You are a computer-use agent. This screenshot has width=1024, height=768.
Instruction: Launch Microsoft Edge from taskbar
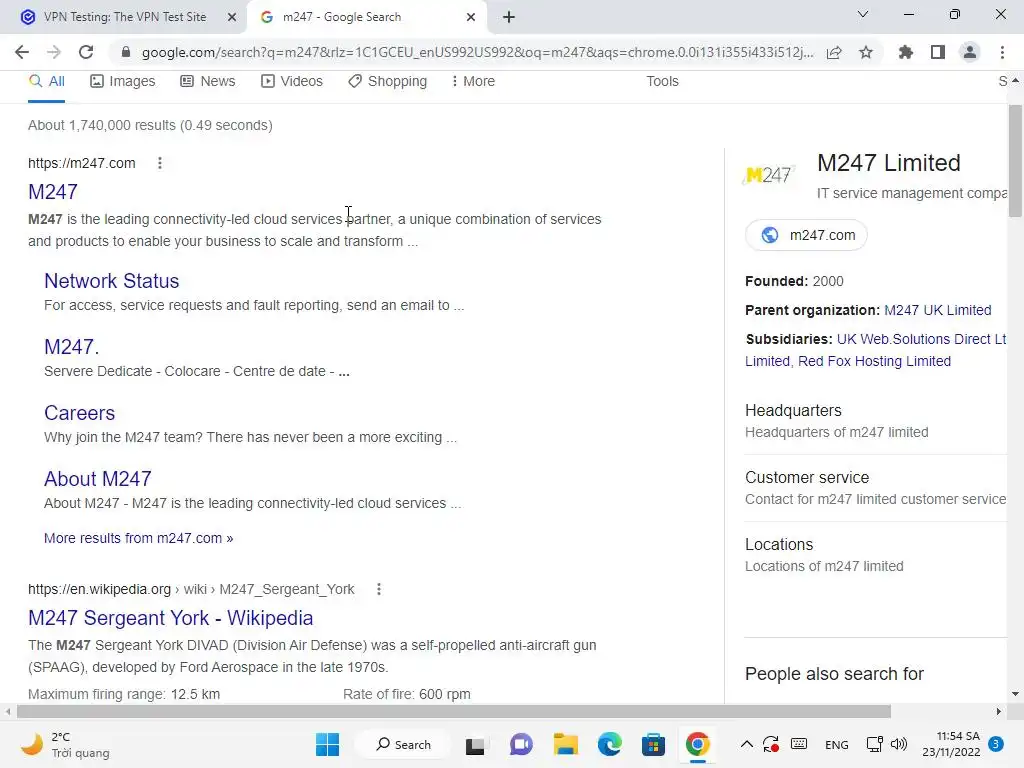609,744
